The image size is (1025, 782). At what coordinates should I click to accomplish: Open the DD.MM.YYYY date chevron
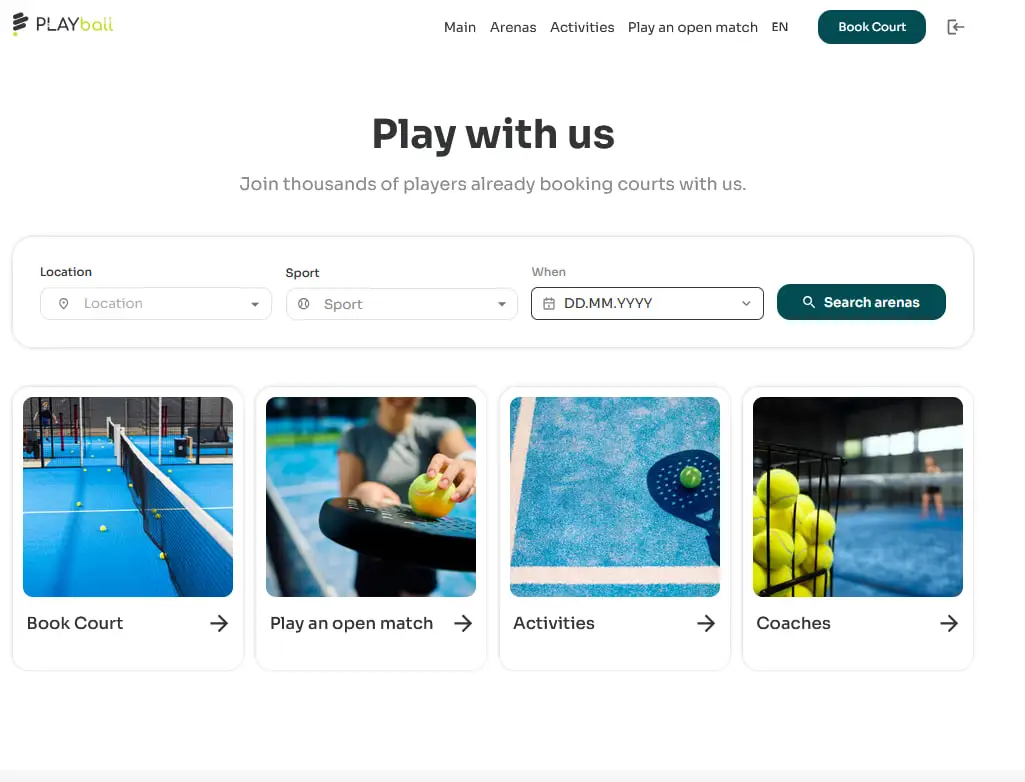click(x=746, y=303)
